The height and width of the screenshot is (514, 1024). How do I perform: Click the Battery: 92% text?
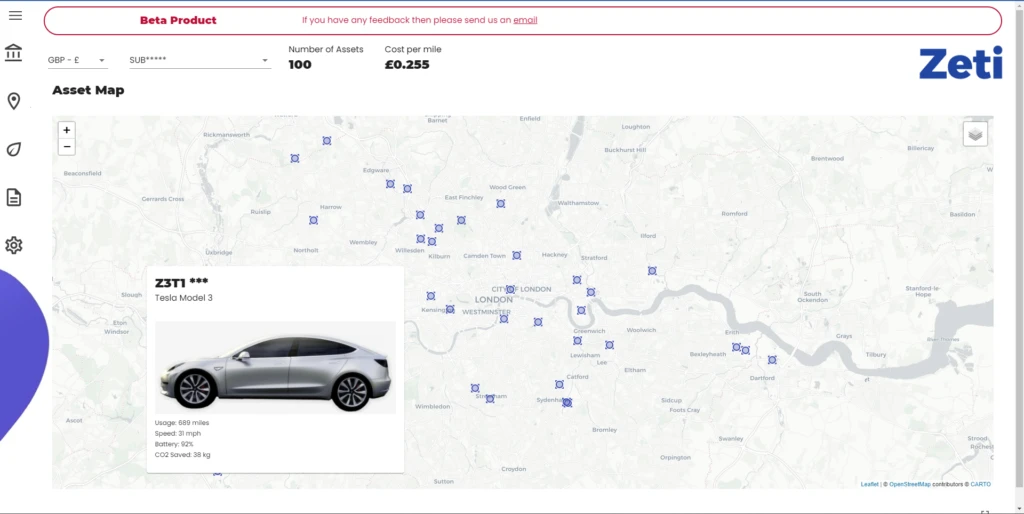coord(174,444)
